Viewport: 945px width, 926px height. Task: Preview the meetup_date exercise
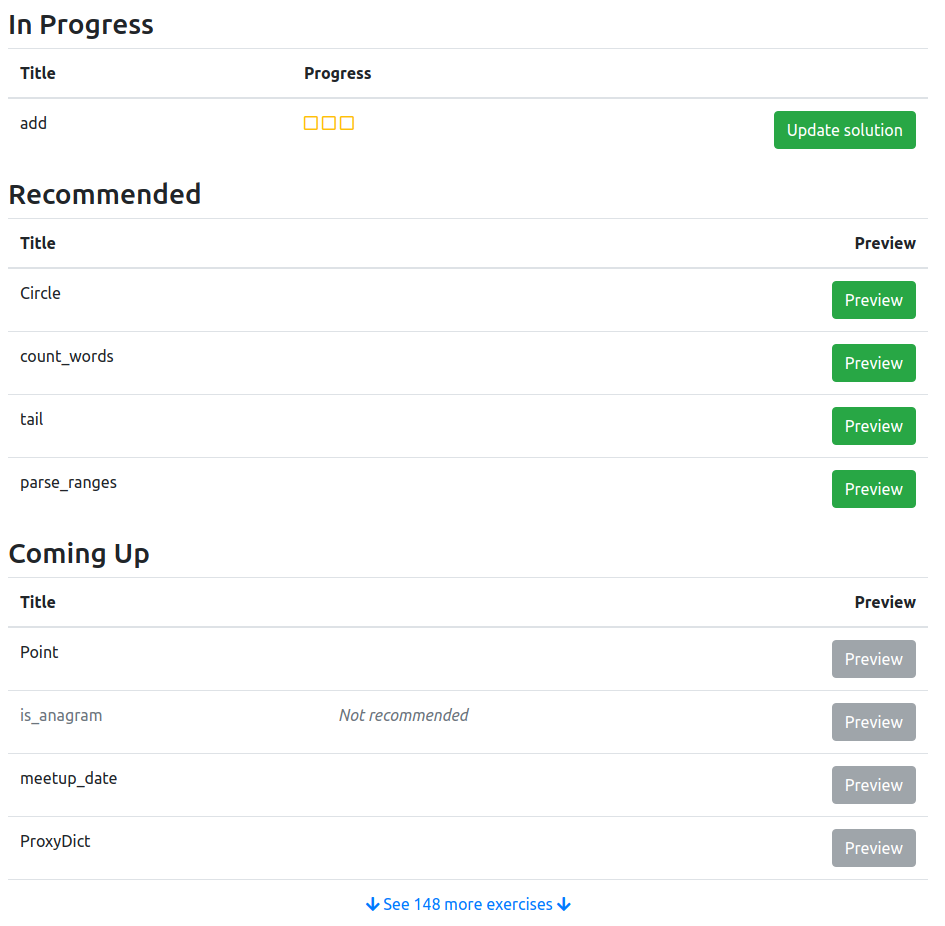coord(873,785)
